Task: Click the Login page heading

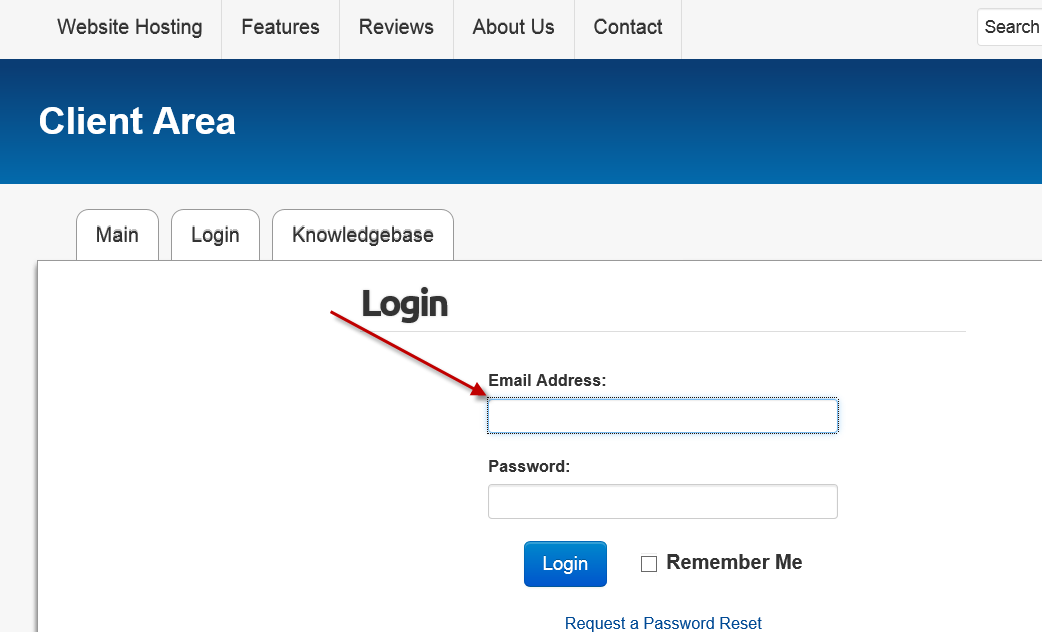Action: tap(405, 304)
